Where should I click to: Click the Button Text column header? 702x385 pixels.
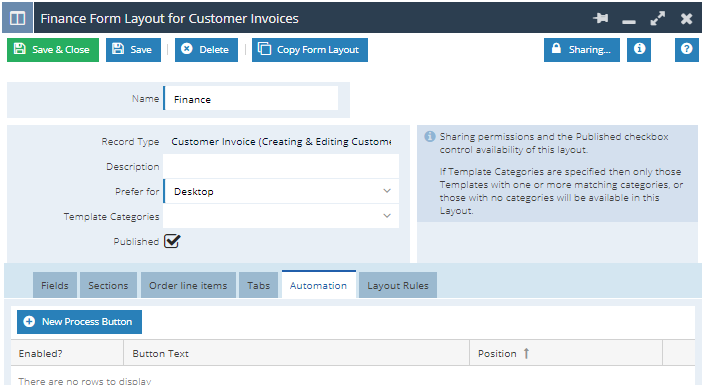296,353
